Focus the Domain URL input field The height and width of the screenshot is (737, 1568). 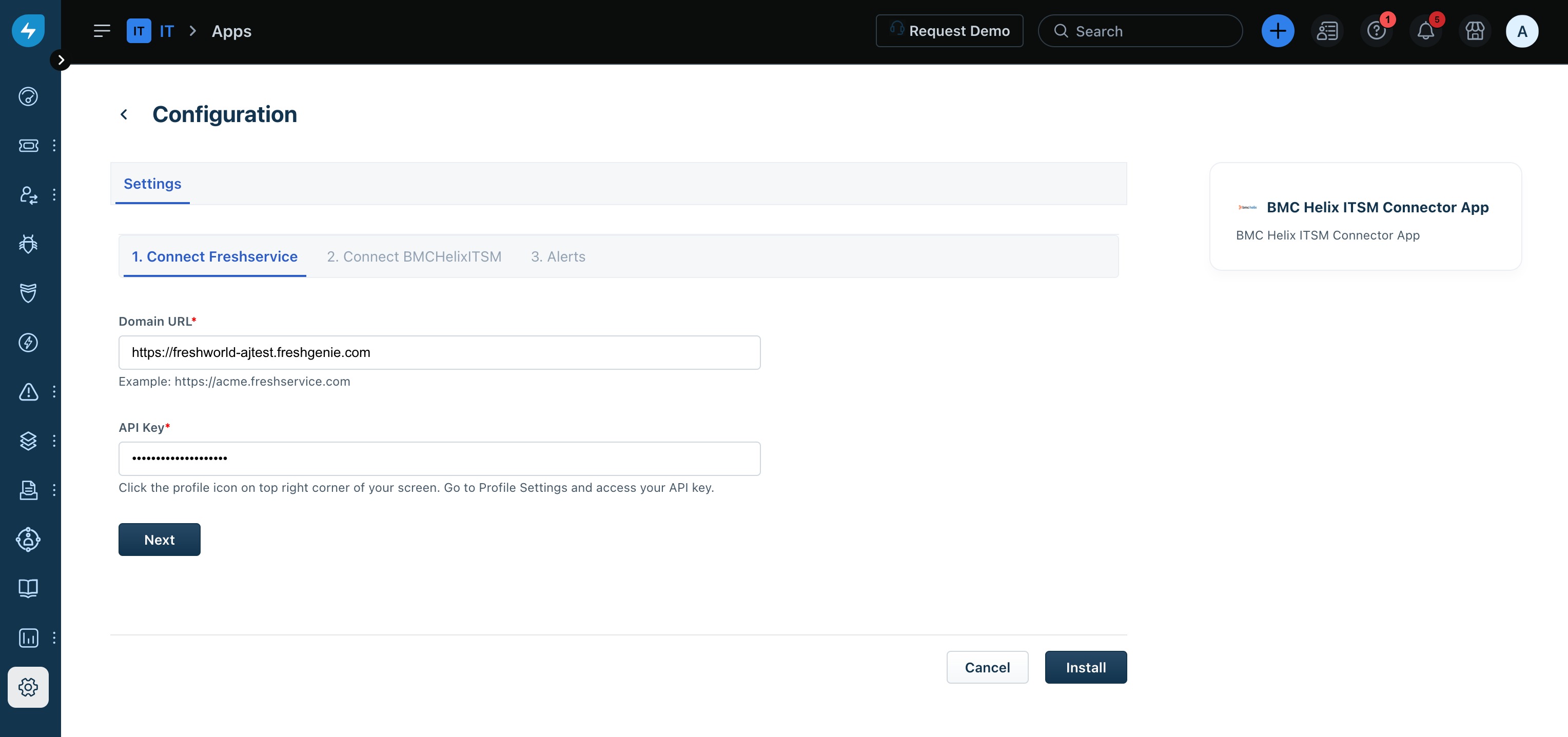[439, 352]
